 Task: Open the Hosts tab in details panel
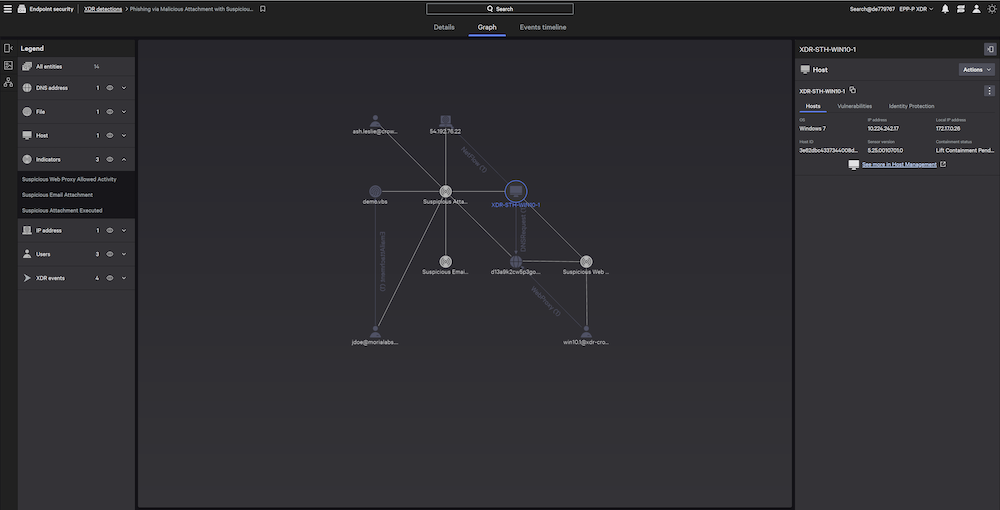tap(812, 106)
